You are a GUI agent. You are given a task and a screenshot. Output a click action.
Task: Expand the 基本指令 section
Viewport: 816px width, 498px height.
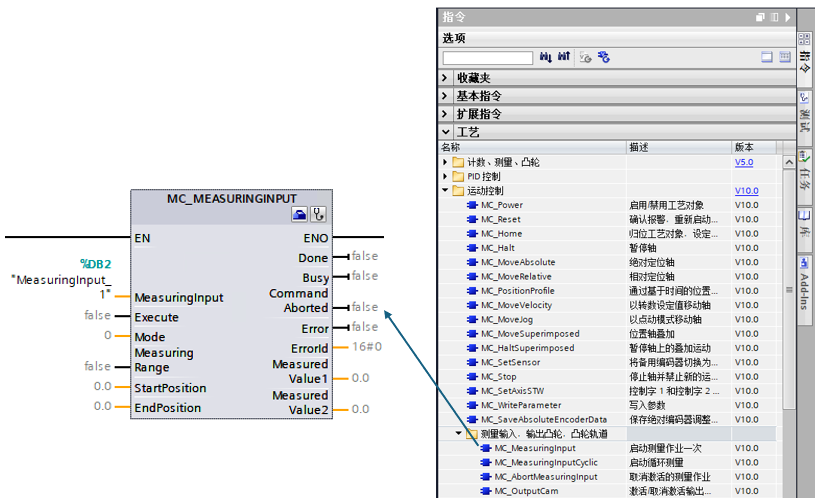[x=445, y=96]
